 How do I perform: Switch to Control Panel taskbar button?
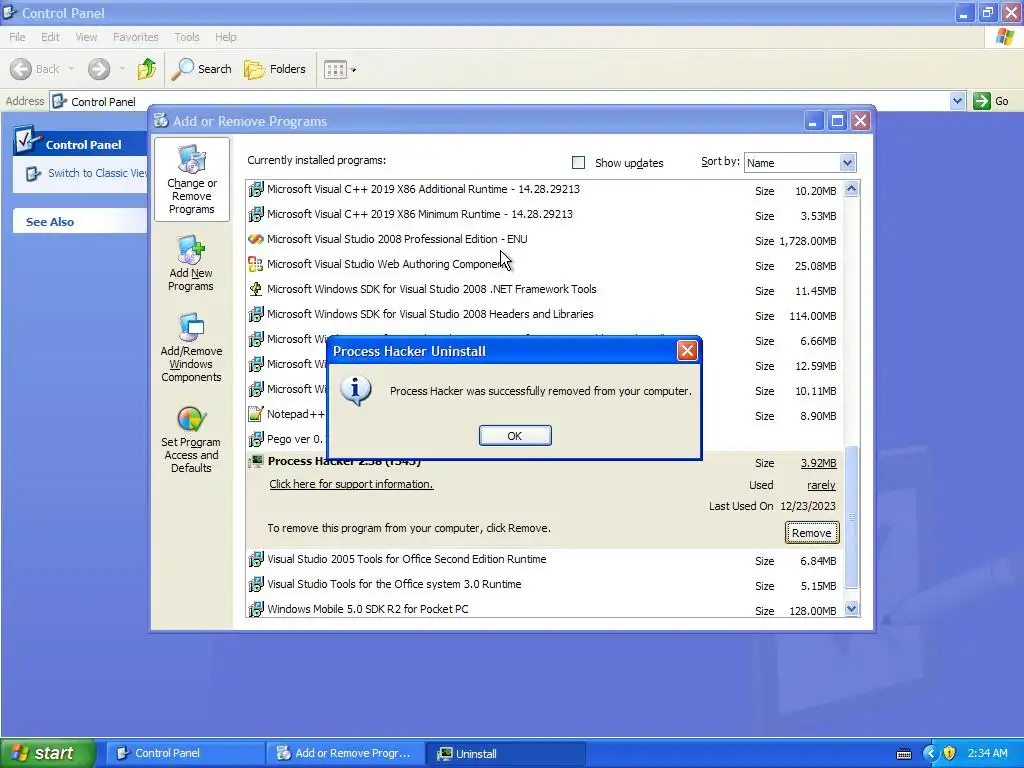point(185,753)
